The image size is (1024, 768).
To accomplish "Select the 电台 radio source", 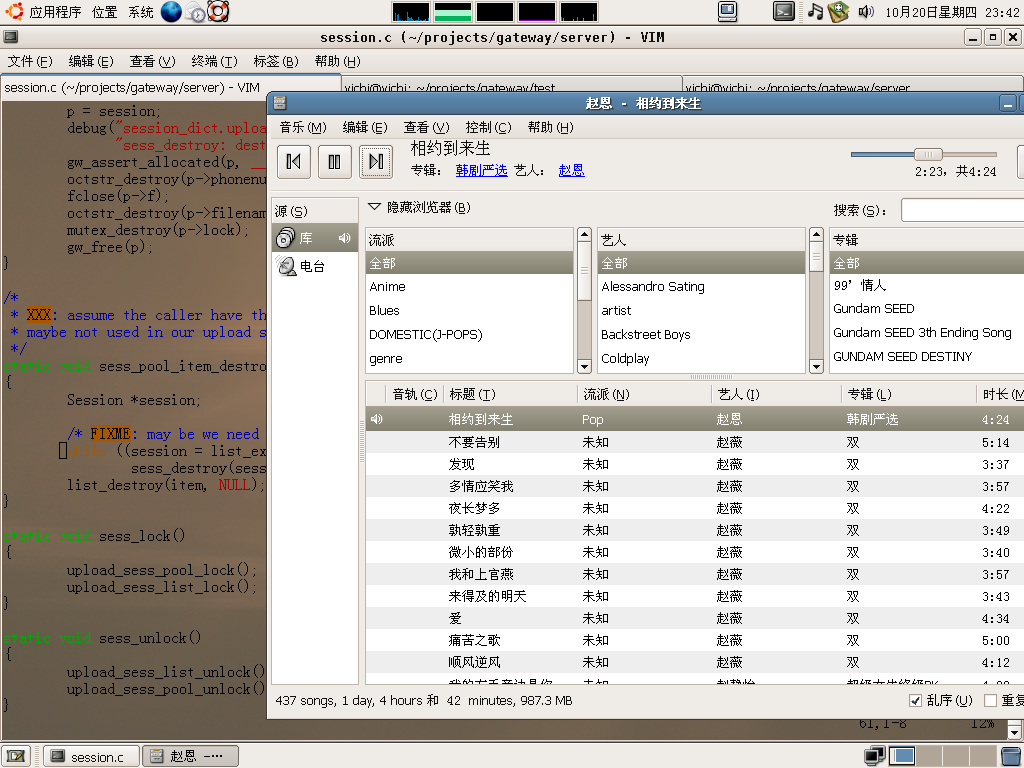I will point(315,266).
